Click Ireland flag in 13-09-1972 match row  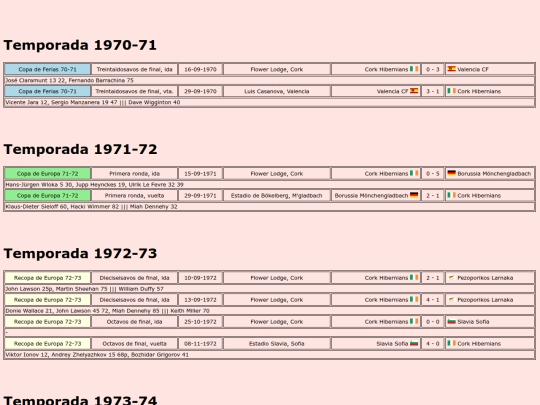click(414, 300)
